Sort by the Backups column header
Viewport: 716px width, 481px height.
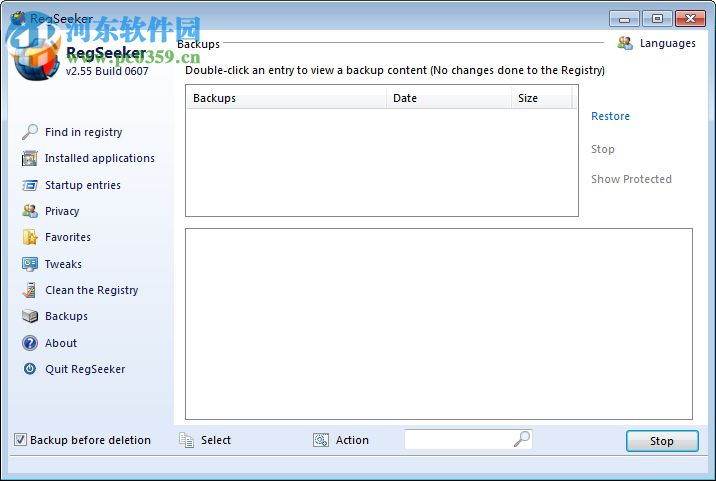point(286,98)
